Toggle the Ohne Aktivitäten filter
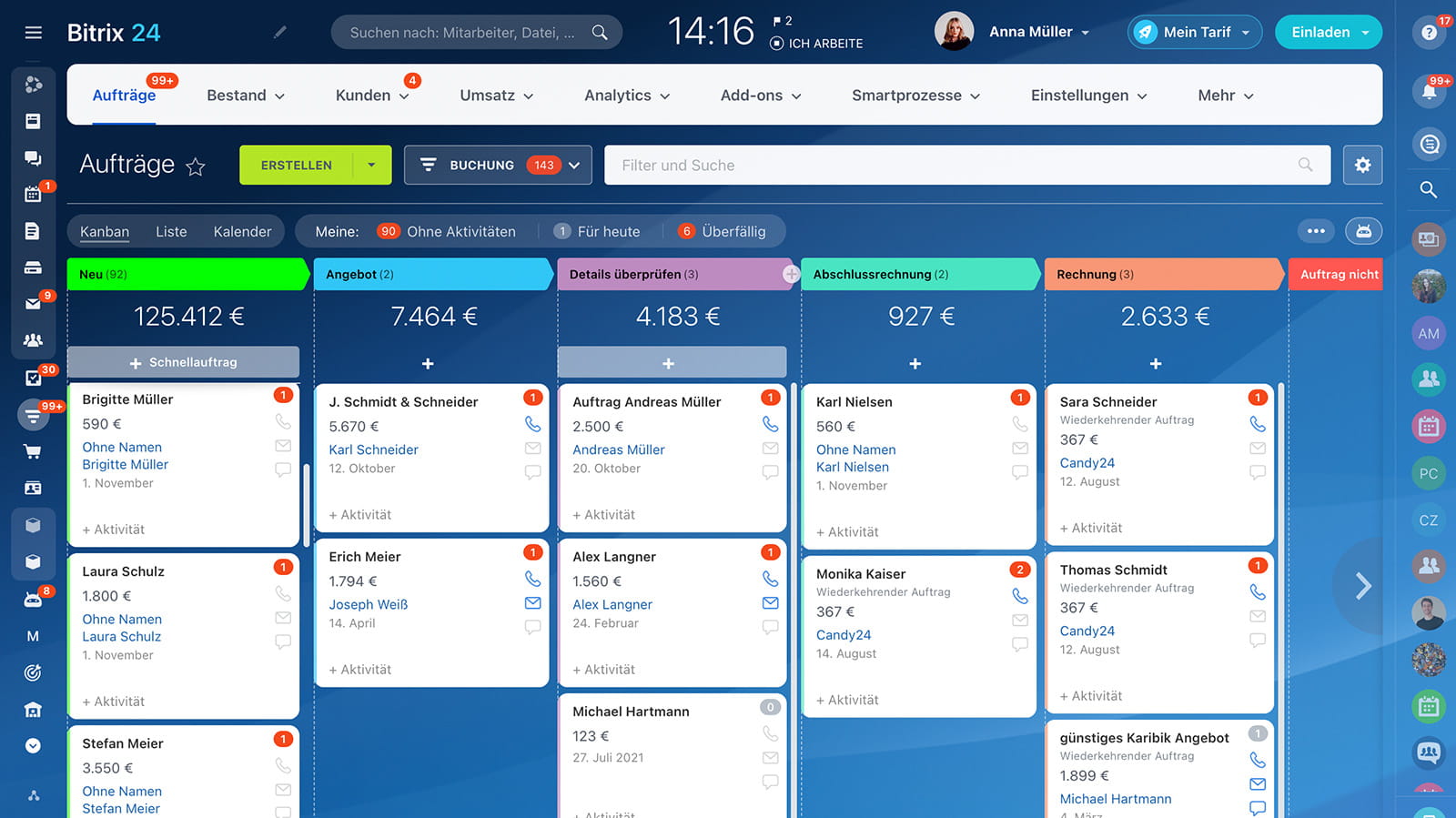Image resolution: width=1456 pixels, height=818 pixels. pyautogui.click(x=447, y=231)
